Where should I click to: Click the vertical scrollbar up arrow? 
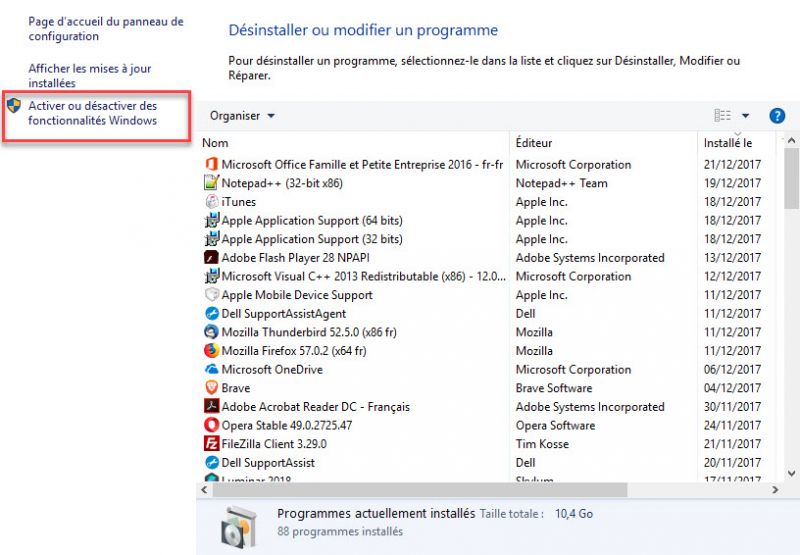791,140
